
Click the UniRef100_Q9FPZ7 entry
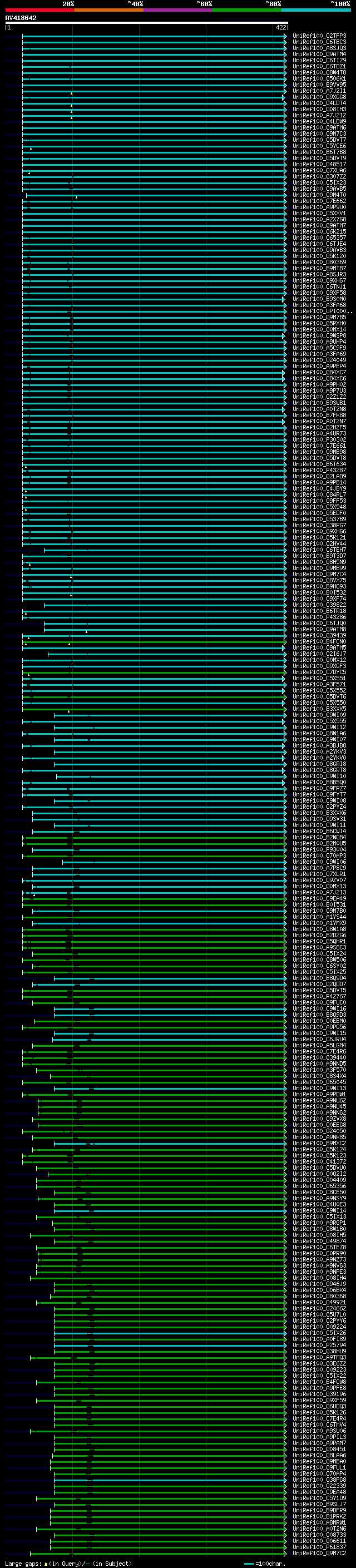pyautogui.click(x=319, y=788)
